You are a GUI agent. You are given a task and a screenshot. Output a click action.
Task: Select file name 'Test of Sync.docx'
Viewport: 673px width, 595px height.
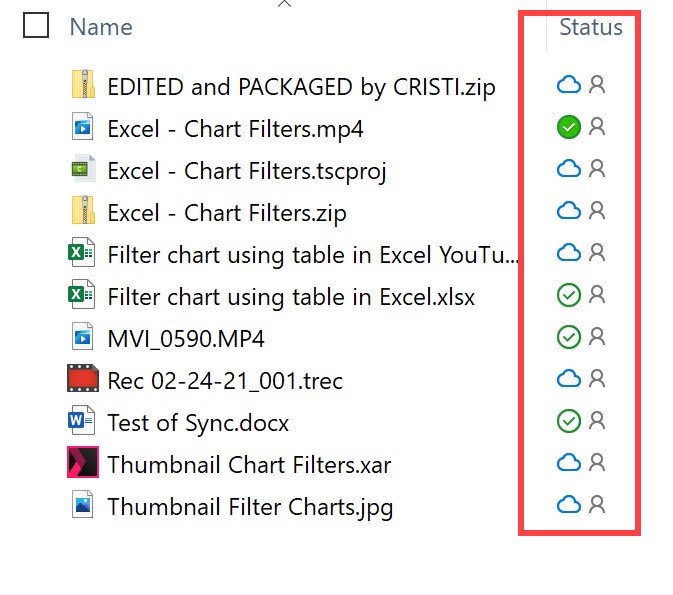click(x=198, y=423)
